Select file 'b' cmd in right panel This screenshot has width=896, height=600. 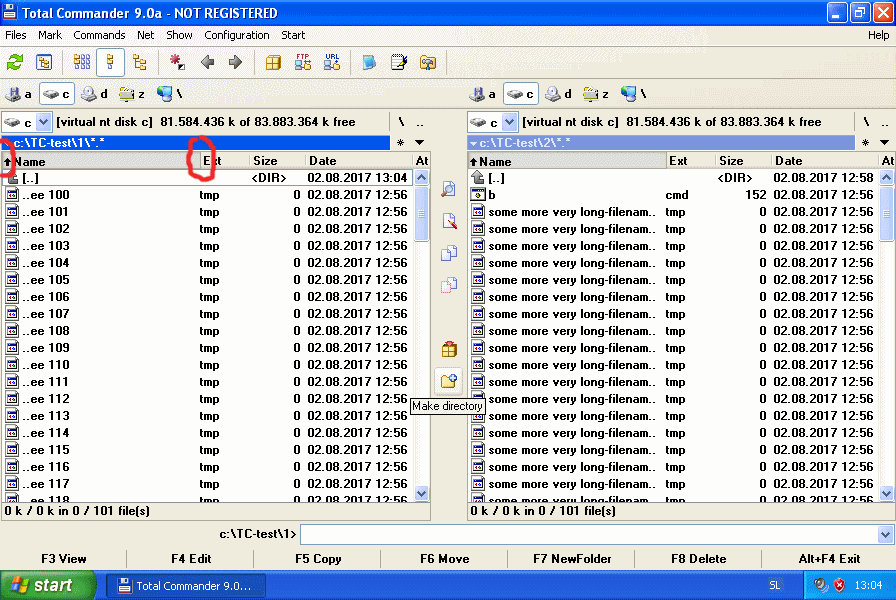673,195
